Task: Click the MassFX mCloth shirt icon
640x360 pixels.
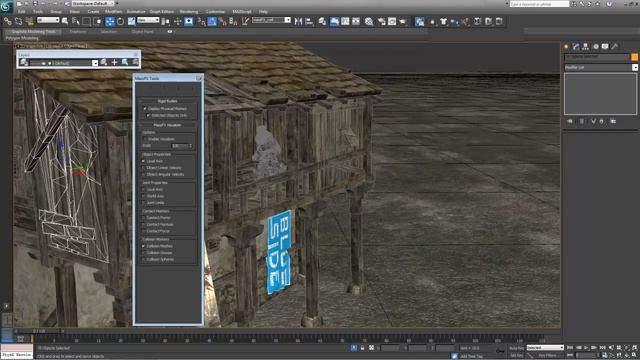Action: (x=443, y=21)
